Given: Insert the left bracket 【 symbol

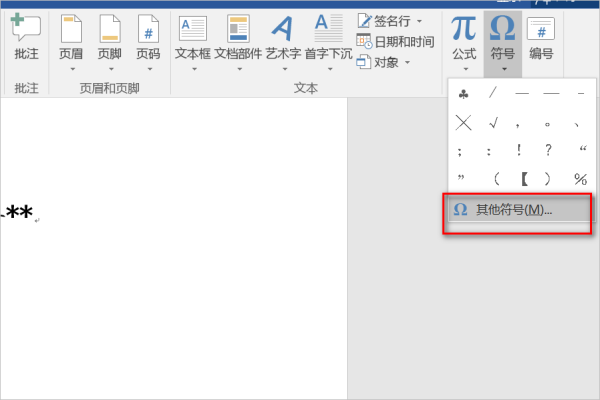Looking at the screenshot, I should click(x=525, y=179).
